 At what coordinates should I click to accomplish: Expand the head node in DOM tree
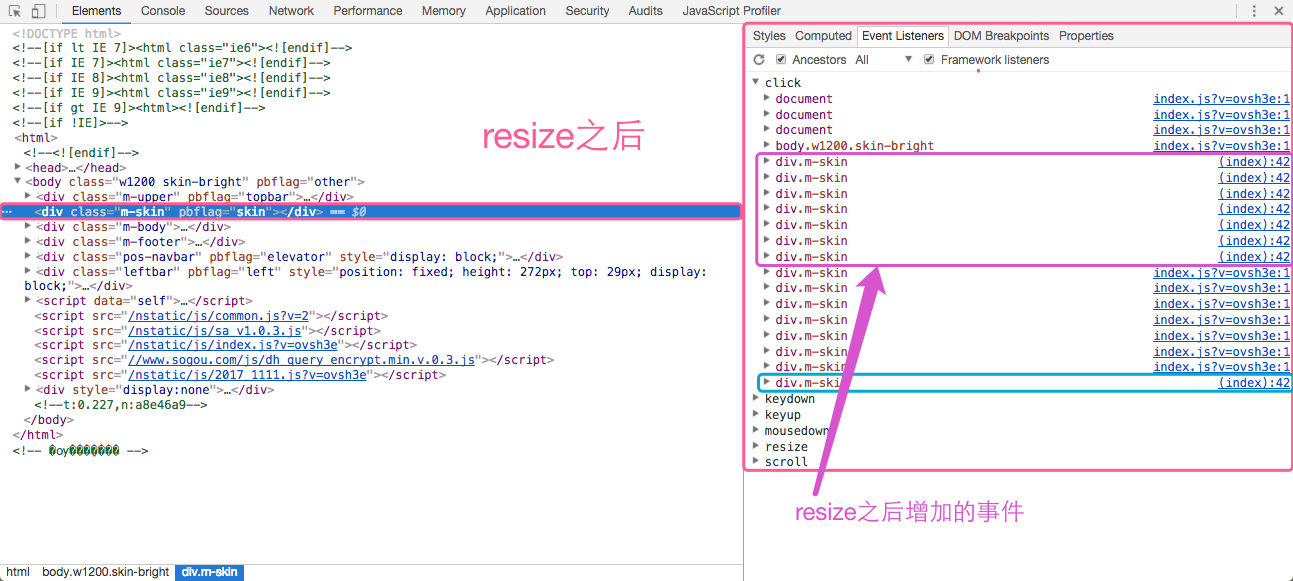pos(18,167)
